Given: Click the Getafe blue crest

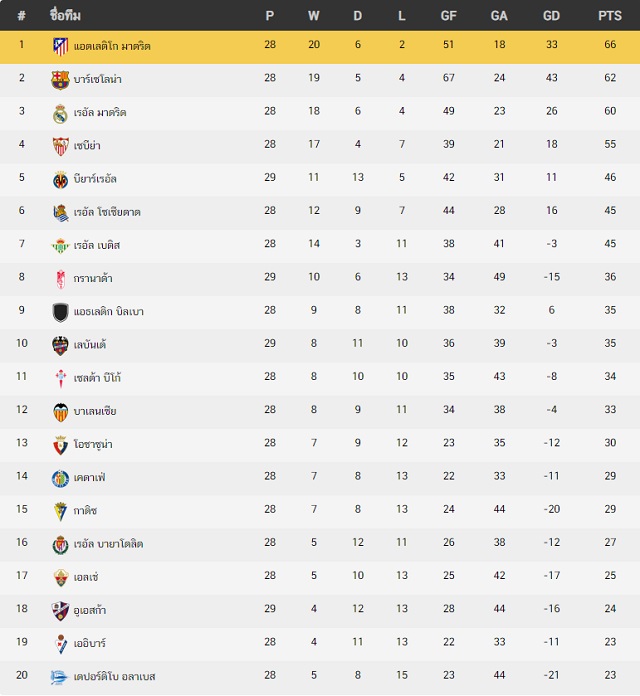Looking at the screenshot, I should [60, 478].
